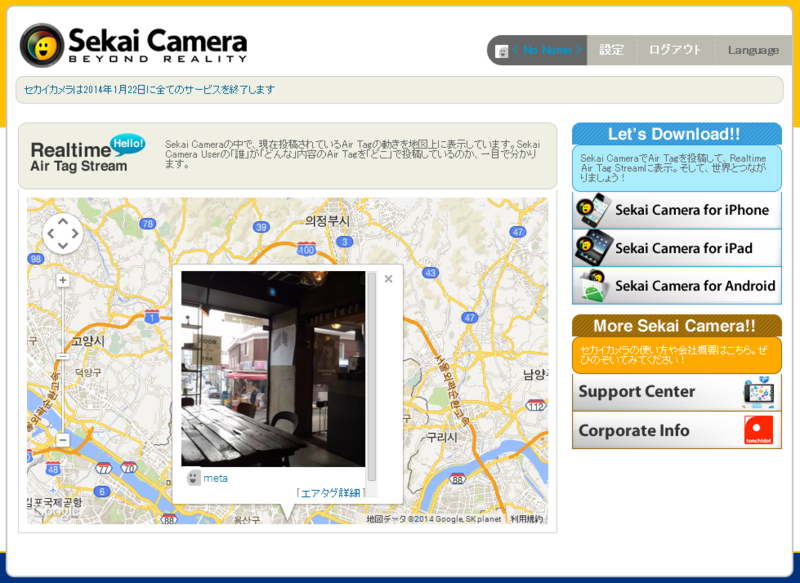Open the service termination notice link
This screenshot has width=800, height=583.
click(149, 90)
